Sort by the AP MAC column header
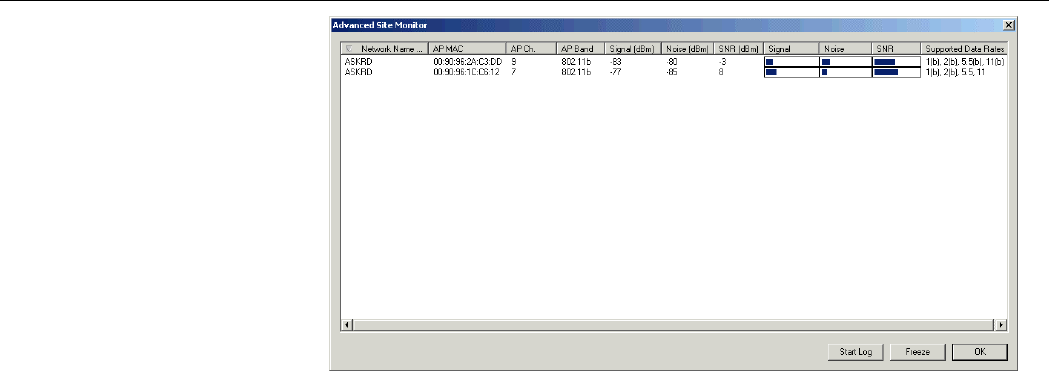The height and width of the screenshot is (371, 1049). [467, 49]
